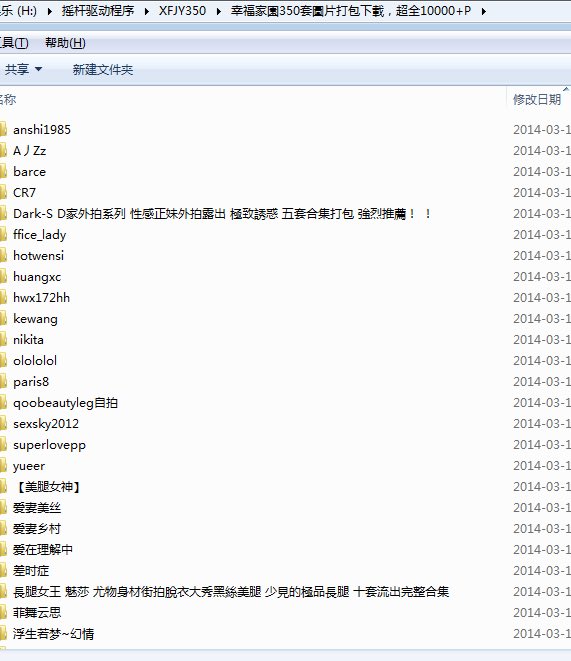Screen dimensions: 571x661
Task: Click folder icon beside kewang
Action: (x=3, y=319)
